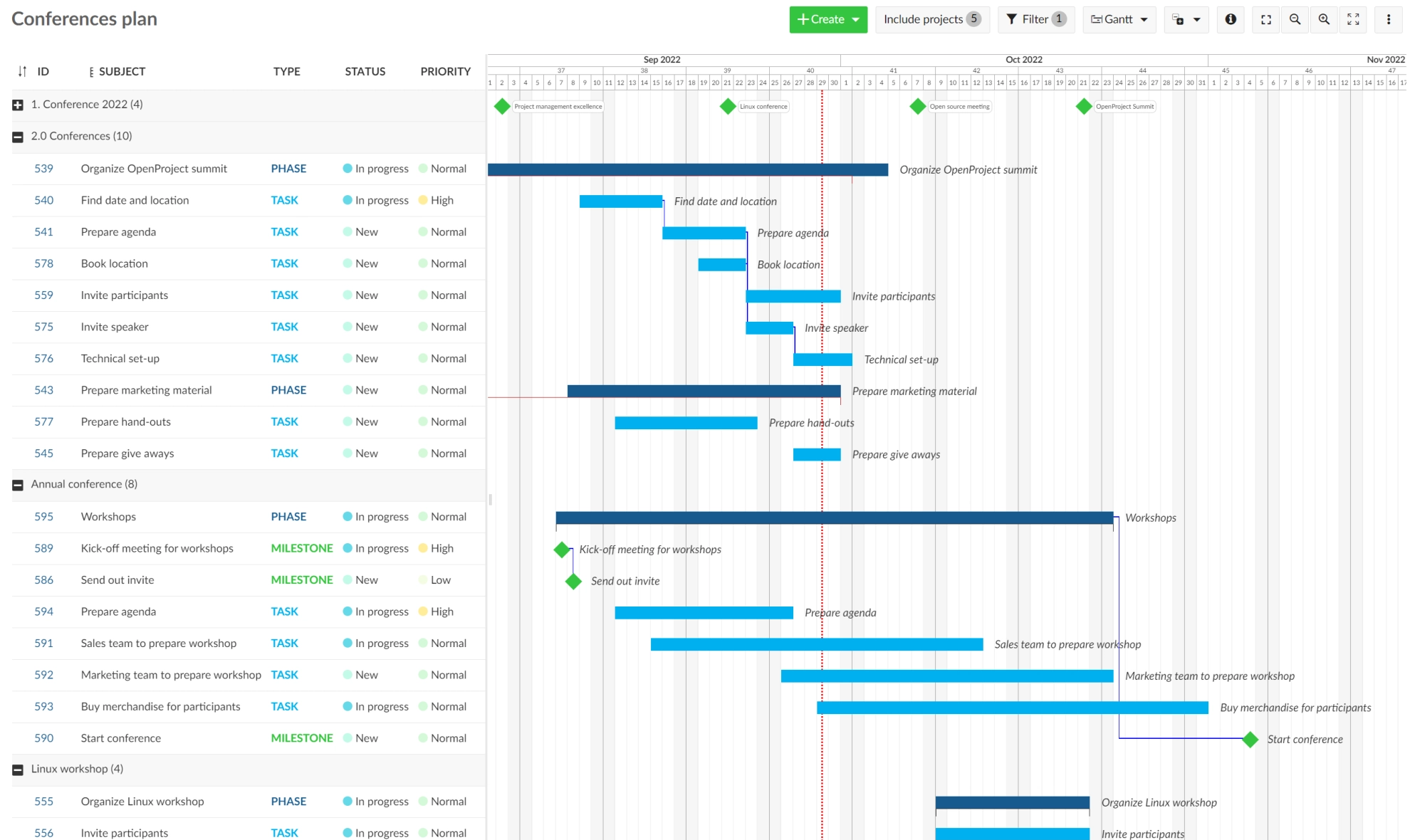The image size is (1410, 840).
Task: Open the Gantt view switcher dropdown
Action: 1119,19
